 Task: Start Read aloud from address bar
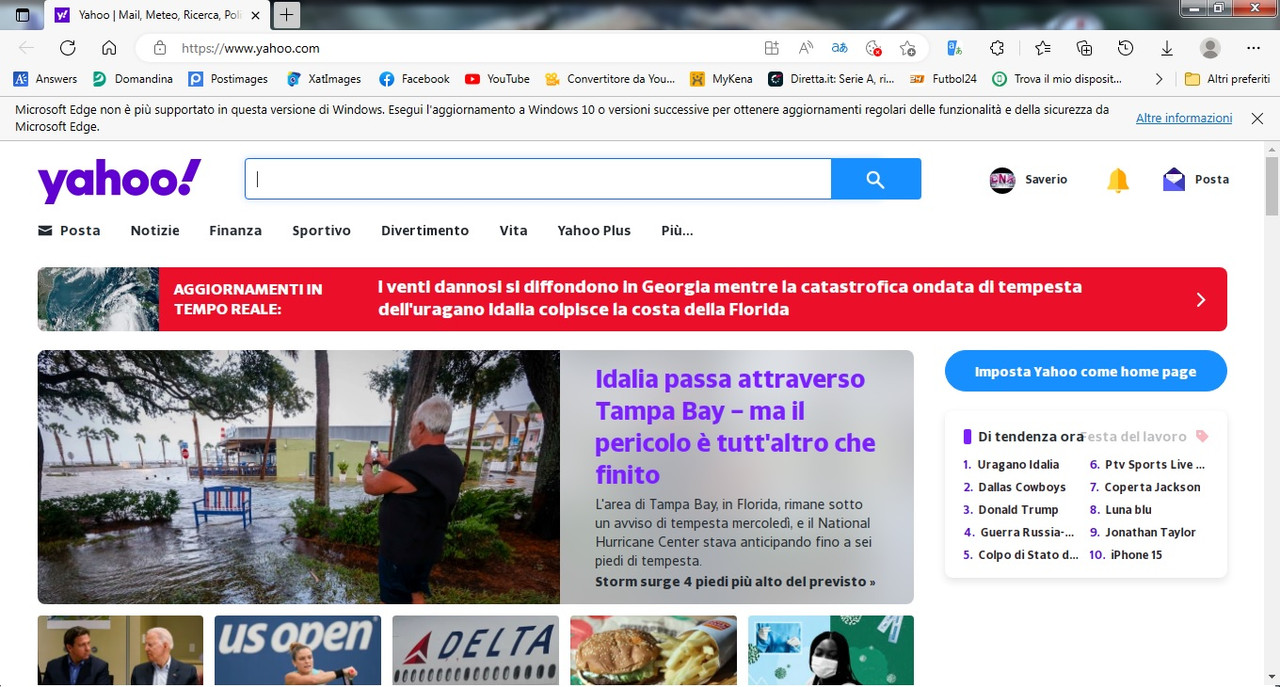coord(805,48)
